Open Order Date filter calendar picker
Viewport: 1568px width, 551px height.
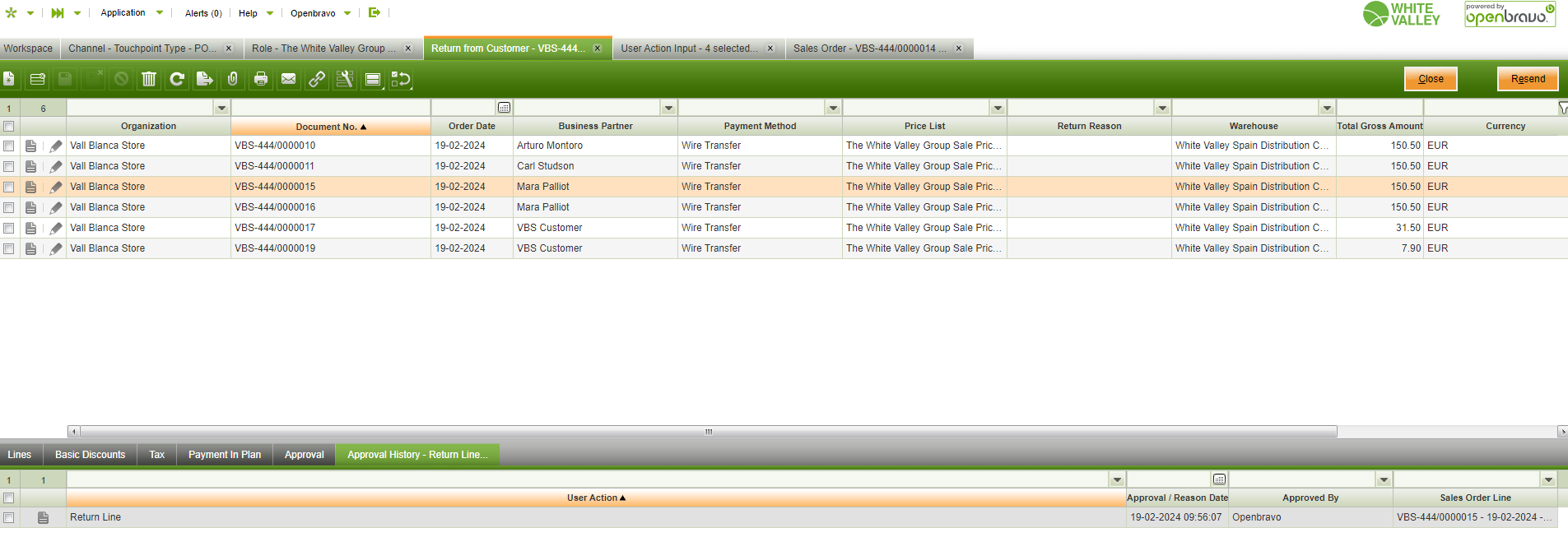505,108
